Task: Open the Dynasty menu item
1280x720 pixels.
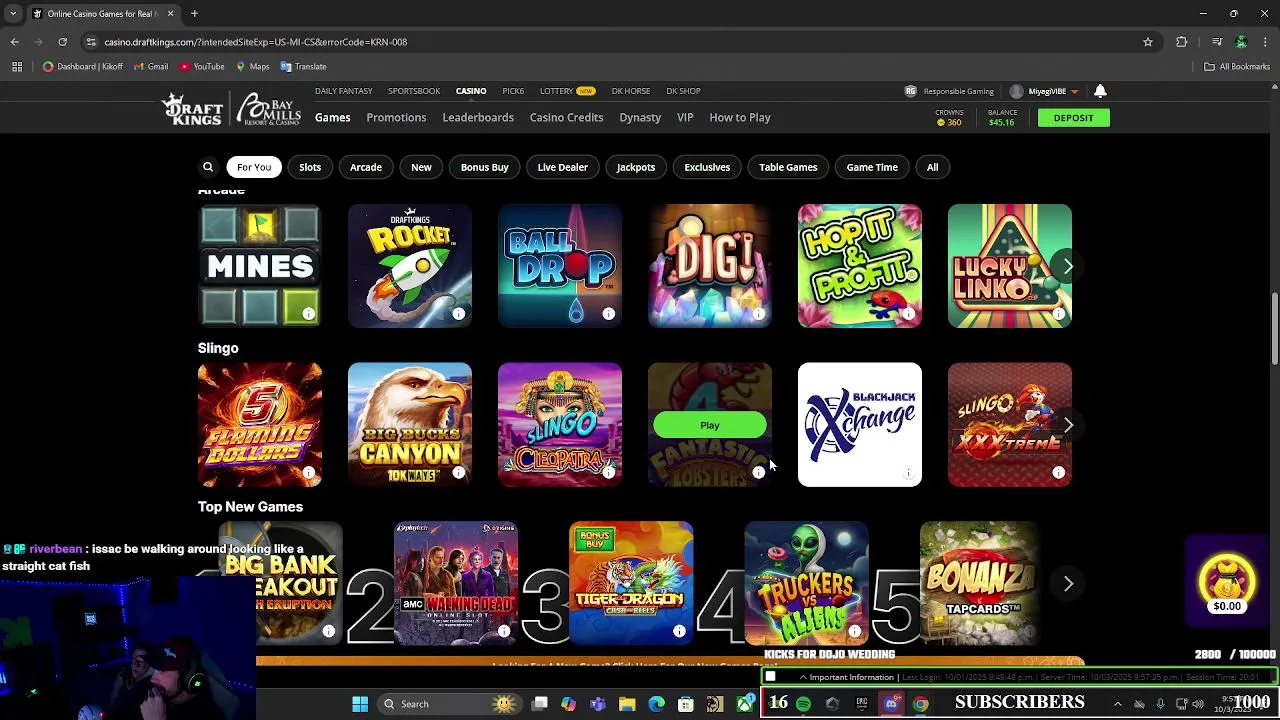Action: click(640, 117)
